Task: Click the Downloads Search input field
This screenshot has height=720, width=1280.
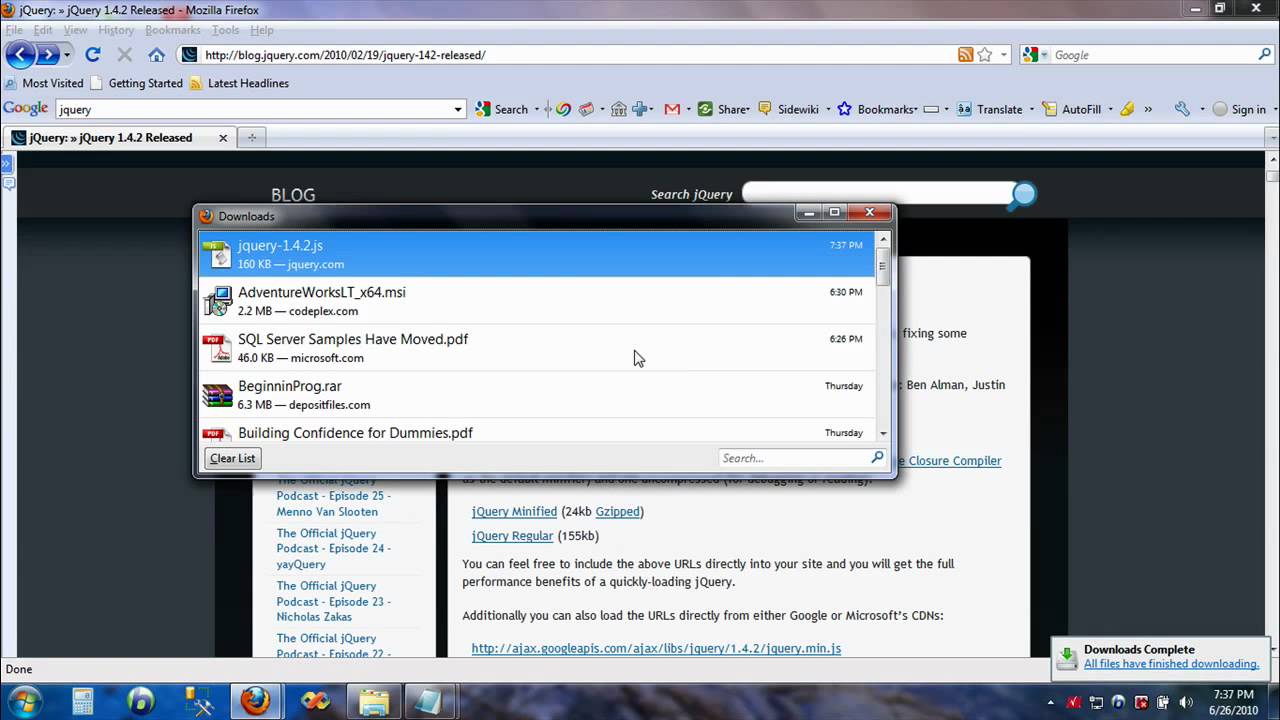Action: [793, 458]
